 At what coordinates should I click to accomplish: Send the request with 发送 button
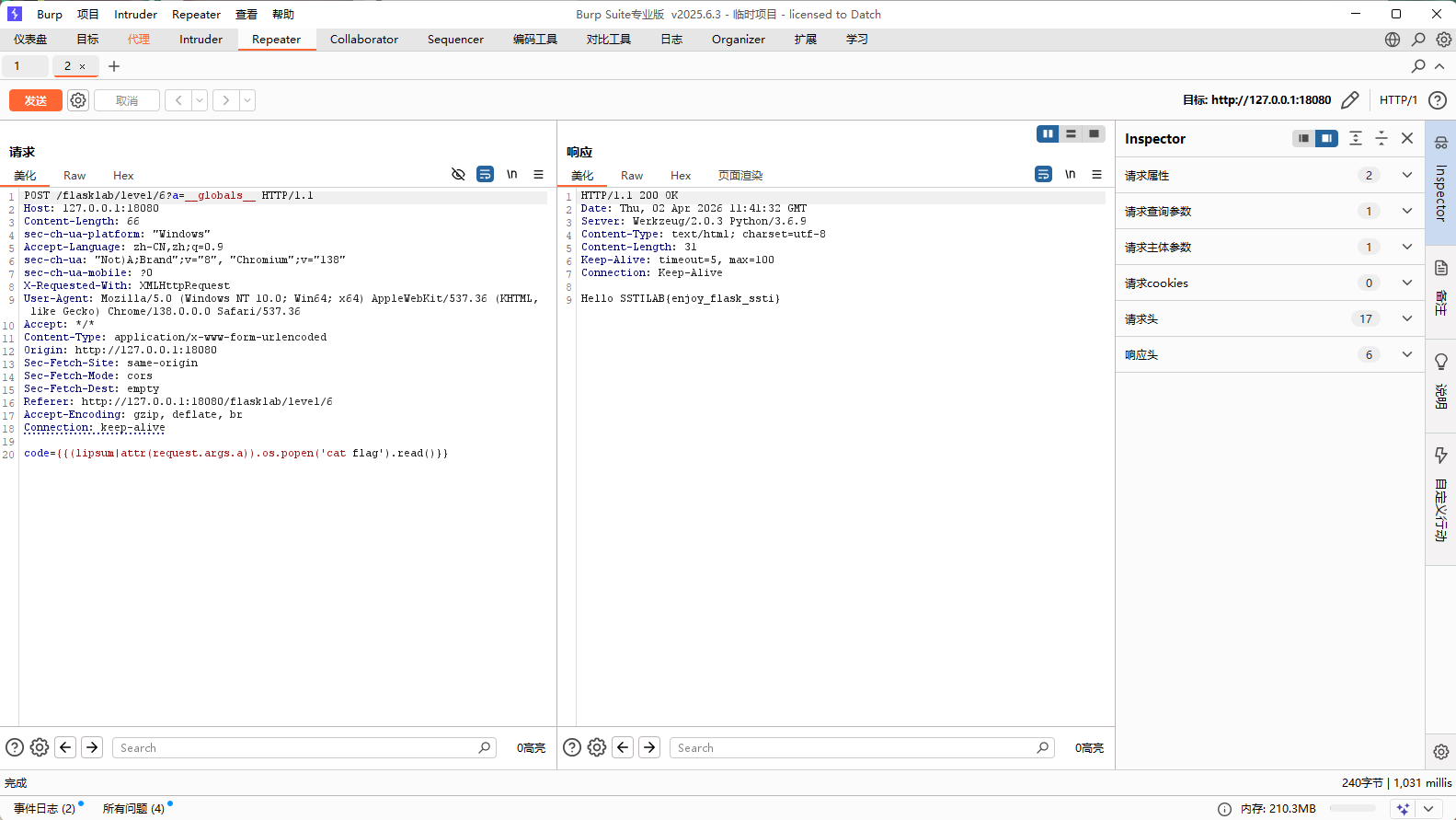tap(36, 100)
